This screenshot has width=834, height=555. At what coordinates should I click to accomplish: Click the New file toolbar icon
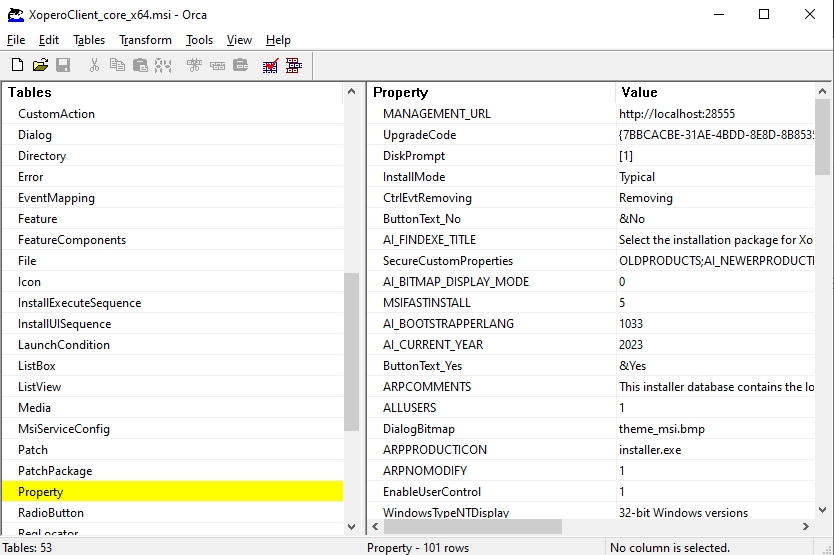pyautogui.click(x=17, y=66)
